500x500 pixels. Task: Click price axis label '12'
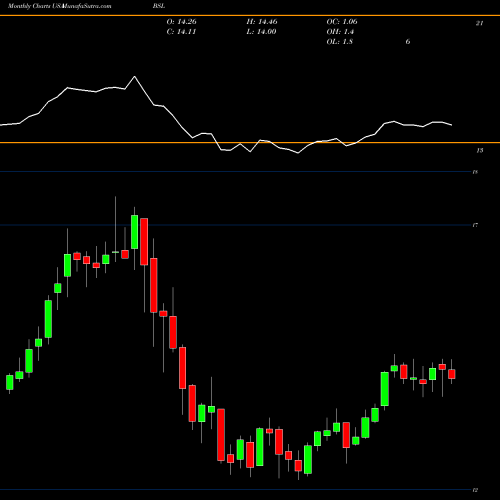tap(475, 490)
